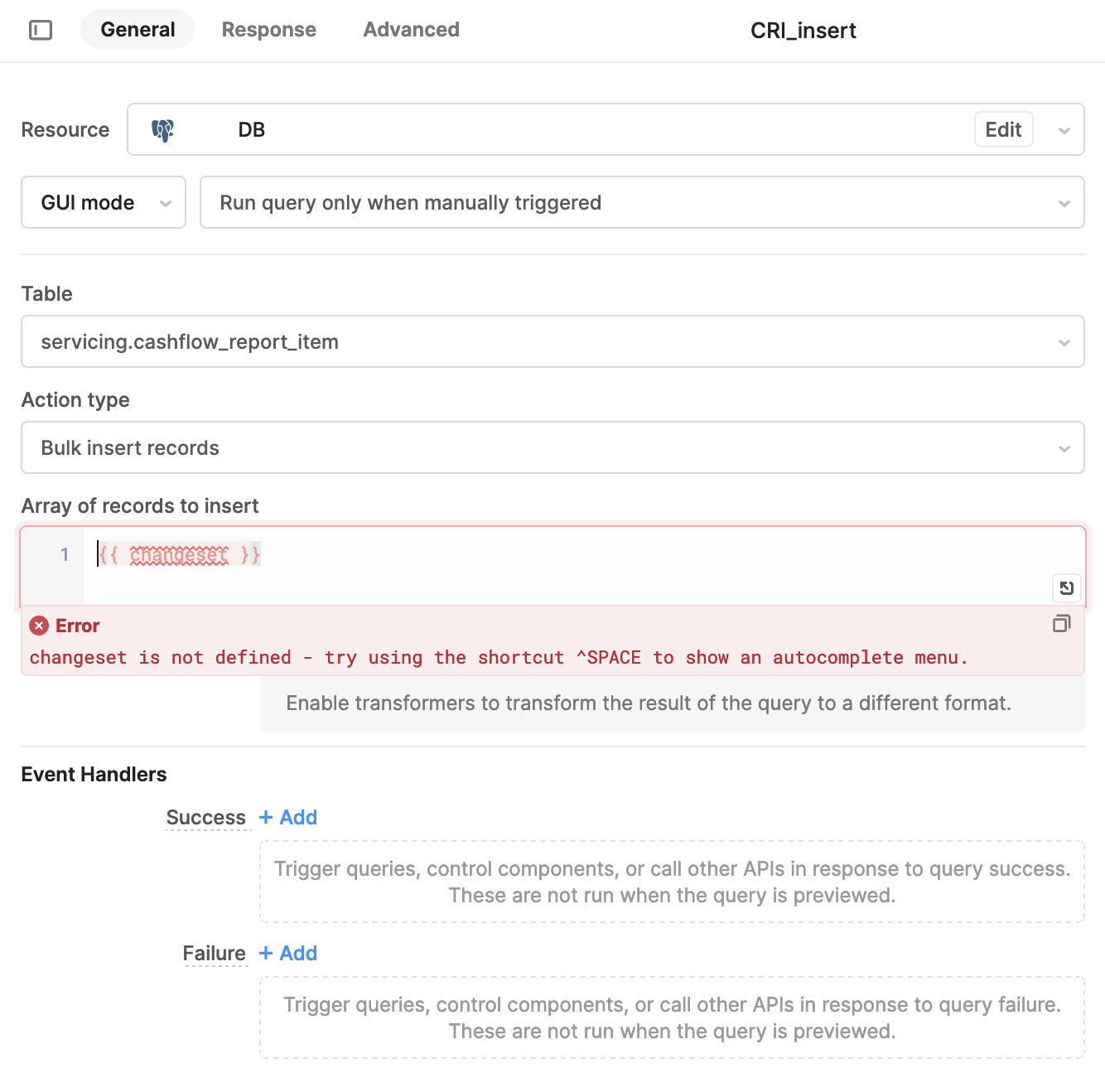1105x1092 pixels.
Task: Switch to the Response tab
Action: 269,30
